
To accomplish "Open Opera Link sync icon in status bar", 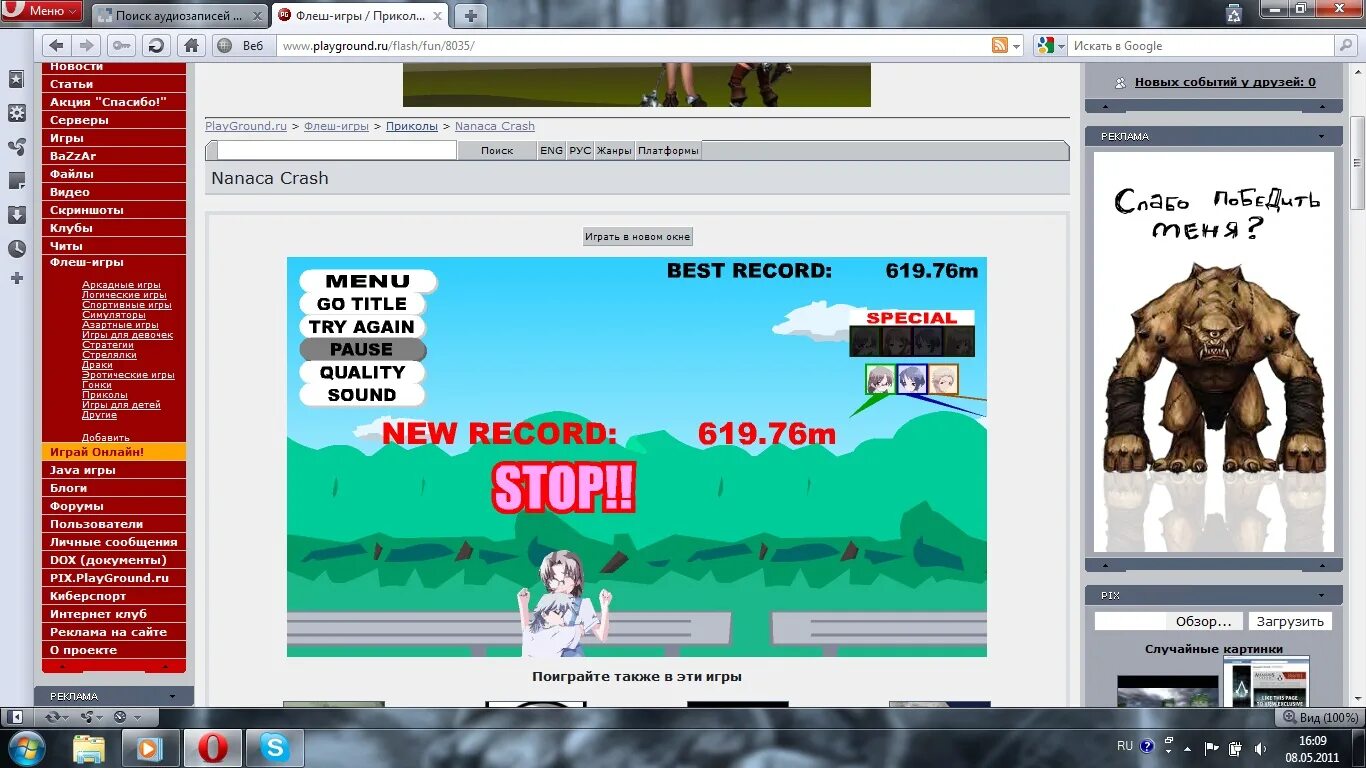I will click(53, 717).
